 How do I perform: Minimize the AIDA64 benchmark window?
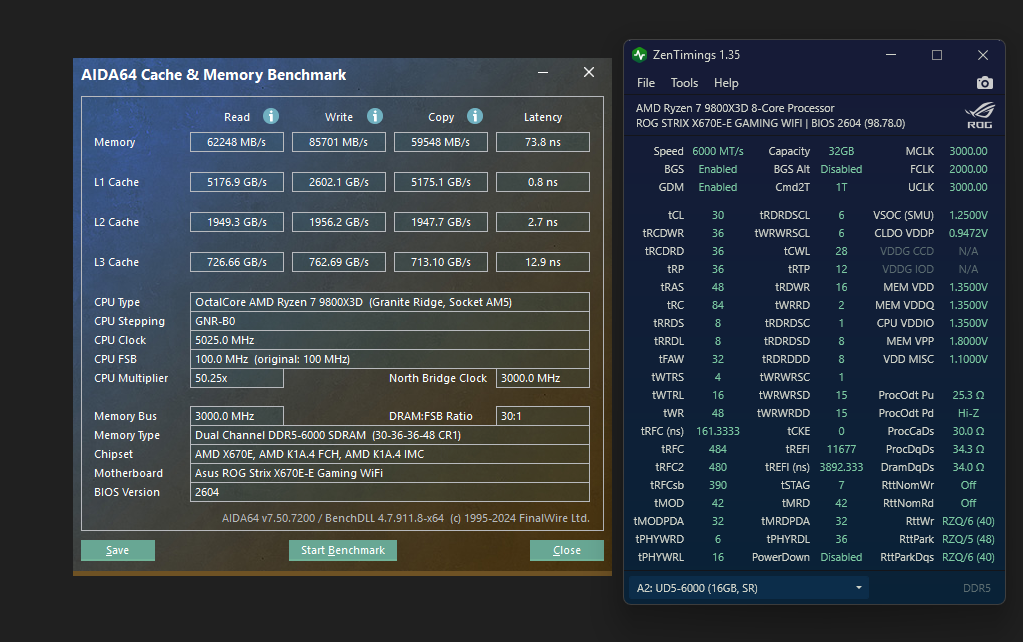(543, 72)
